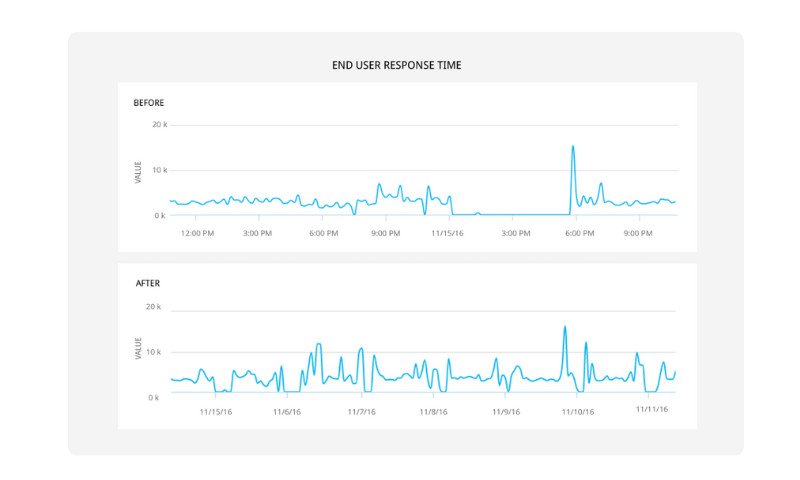This screenshot has height=480, width=800.
Task: Select the 11/9/16 date label
Action: point(506,411)
